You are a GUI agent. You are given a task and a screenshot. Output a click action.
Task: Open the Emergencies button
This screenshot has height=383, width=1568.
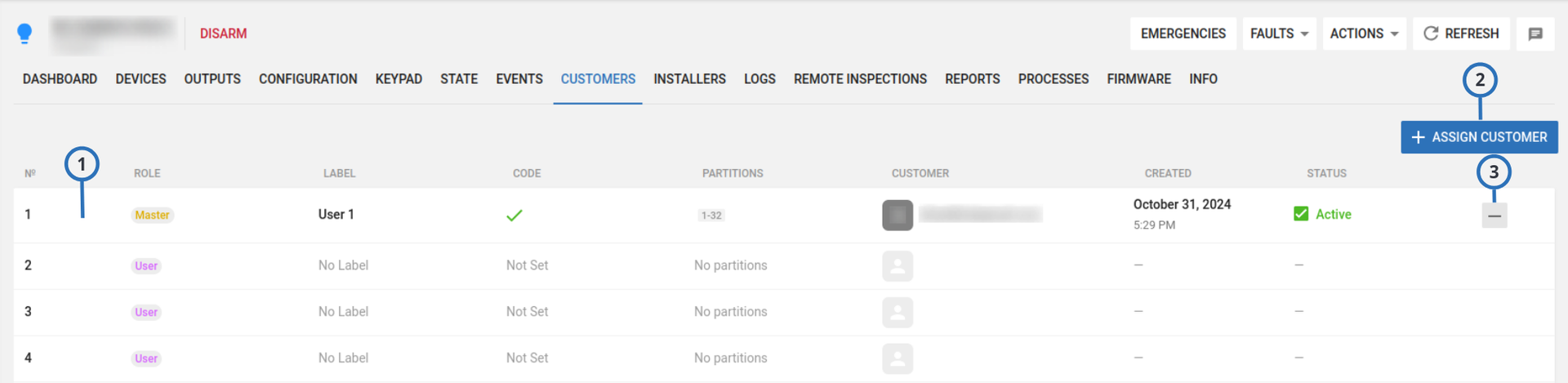(1183, 33)
